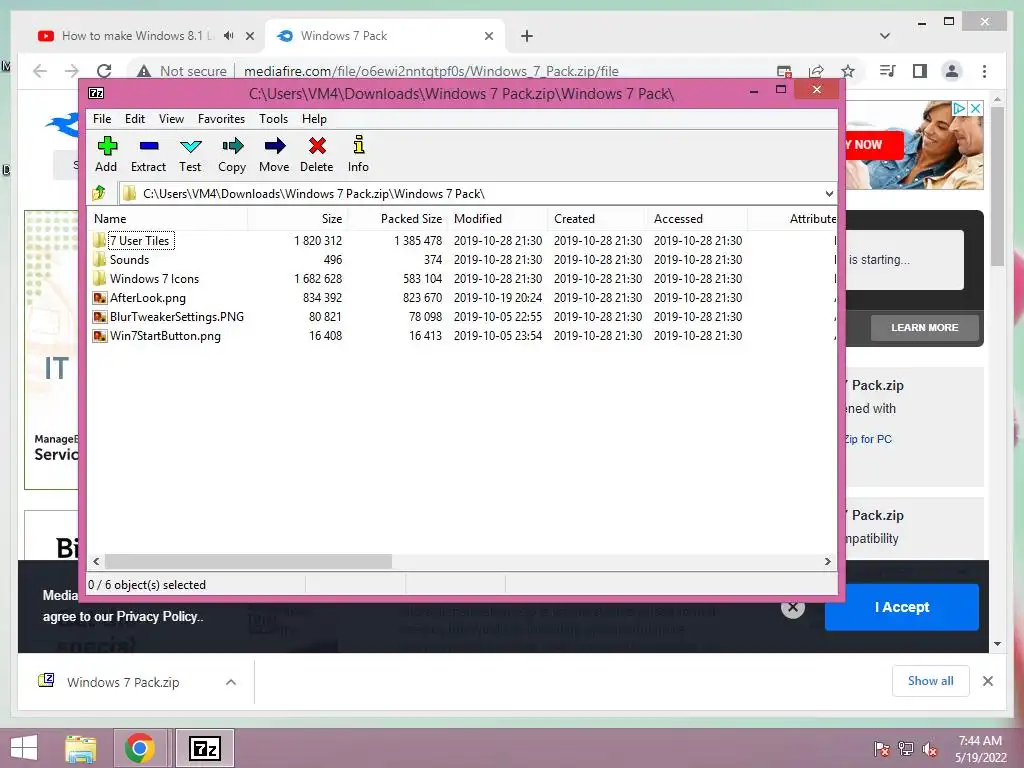Screen dimensions: 1024x768
Task: Sort by Created column header
Action: (597, 219)
